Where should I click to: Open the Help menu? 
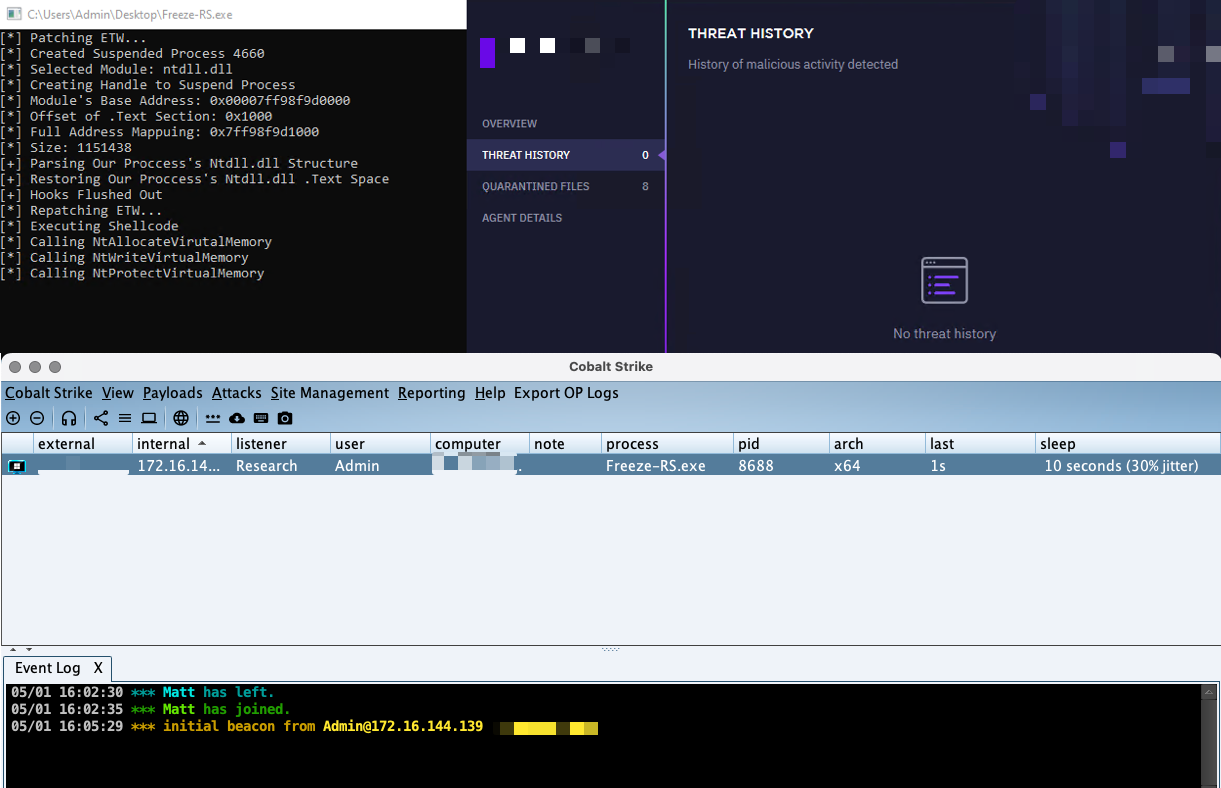click(x=490, y=393)
